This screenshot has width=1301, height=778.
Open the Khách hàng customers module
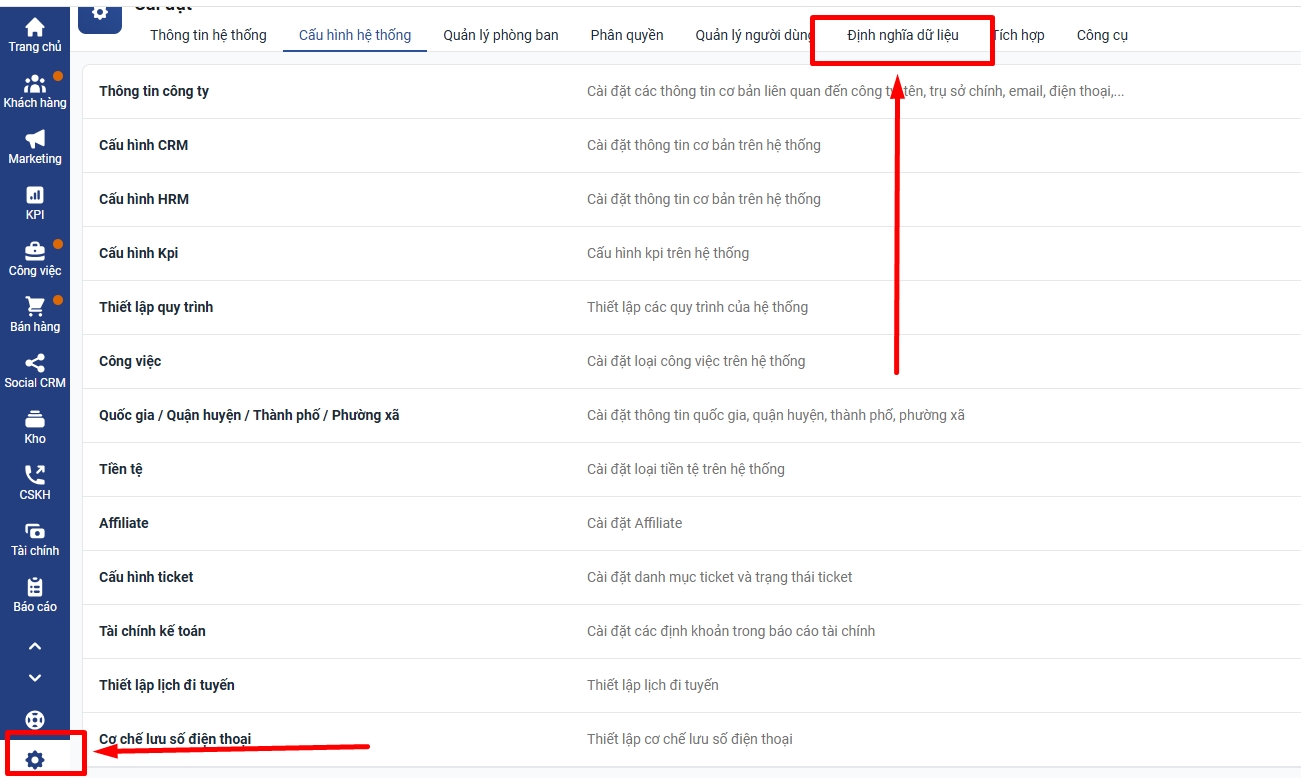[35, 85]
